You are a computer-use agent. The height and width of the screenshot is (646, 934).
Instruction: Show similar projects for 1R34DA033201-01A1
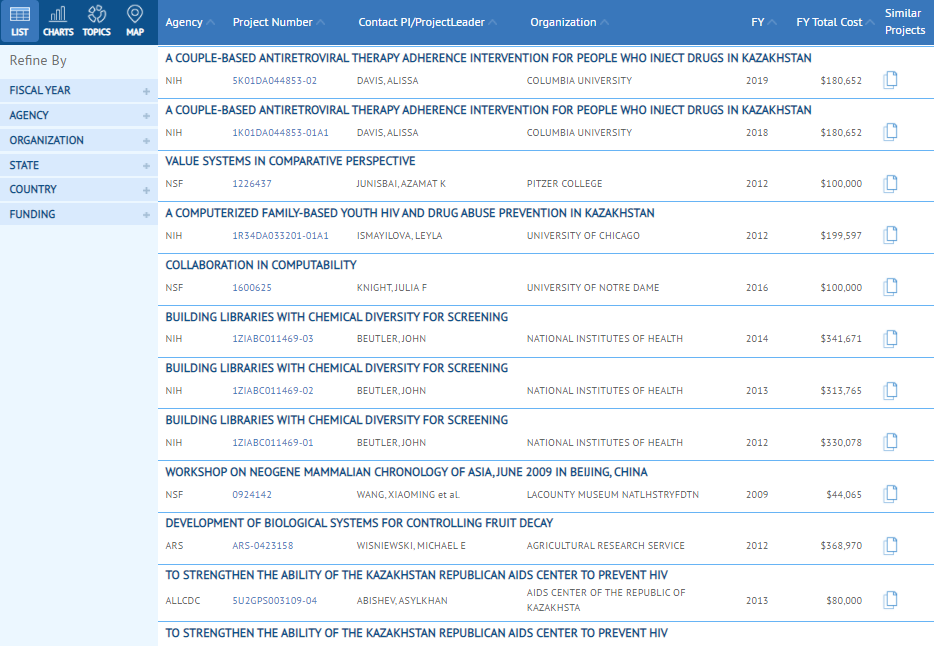point(890,235)
